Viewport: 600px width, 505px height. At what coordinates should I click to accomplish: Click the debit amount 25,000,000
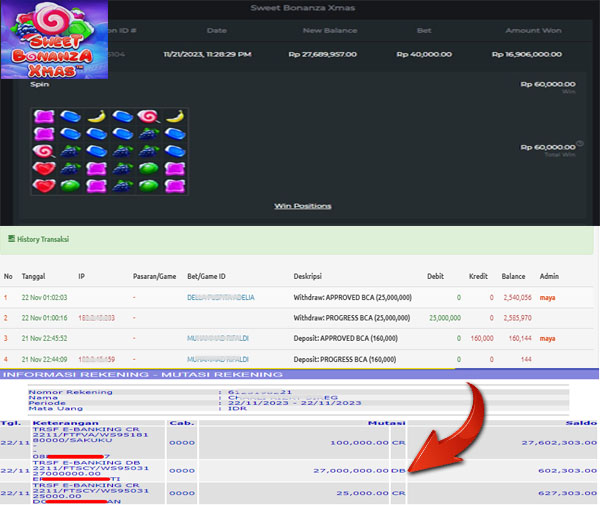click(x=445, y=318)
